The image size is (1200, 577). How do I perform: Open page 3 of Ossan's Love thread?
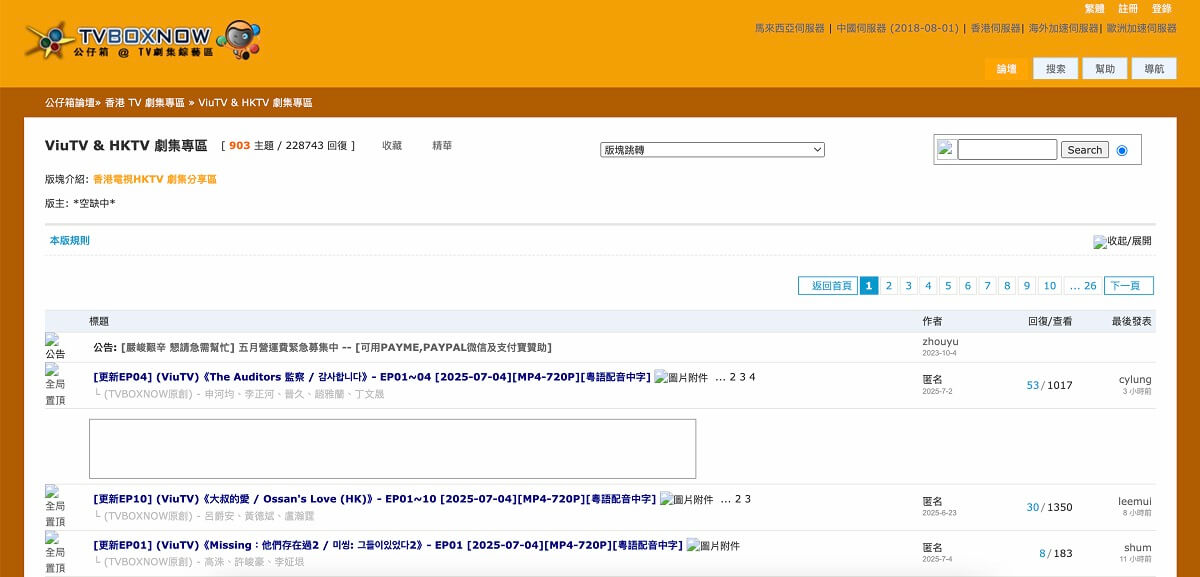[x=747, y=499]
